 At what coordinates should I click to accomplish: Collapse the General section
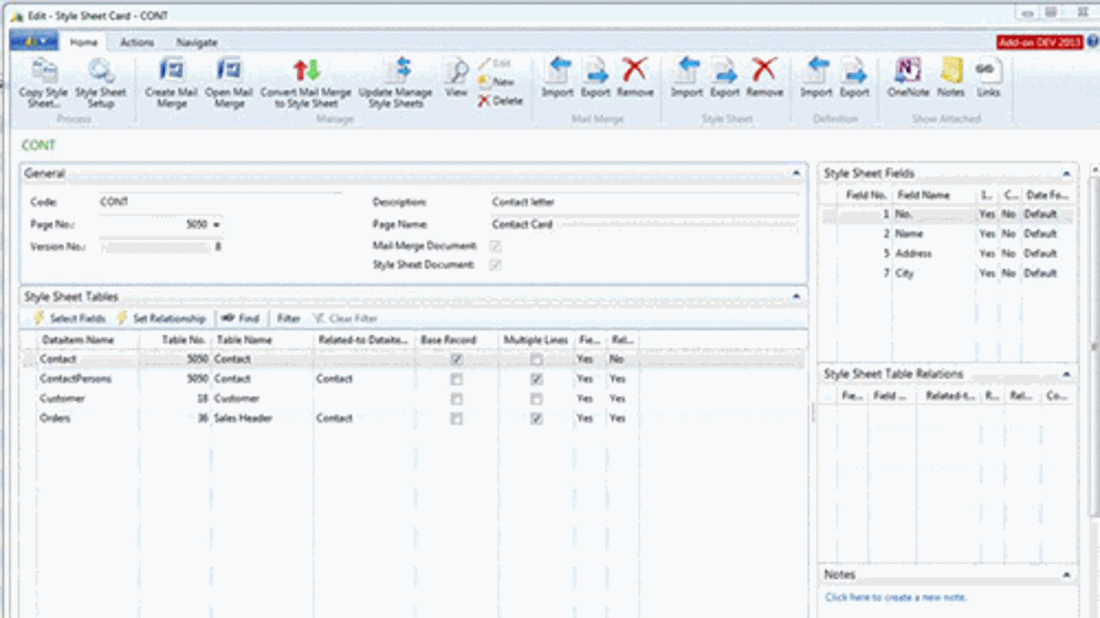click(796, 173)
